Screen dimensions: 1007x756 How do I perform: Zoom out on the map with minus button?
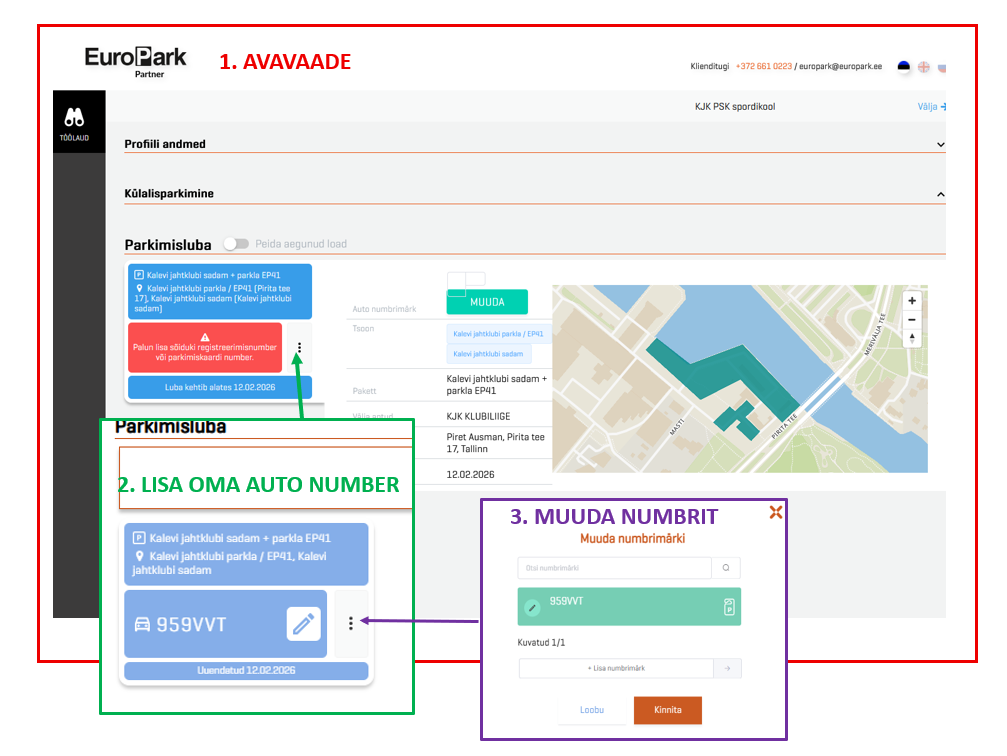tap(911, 320)
